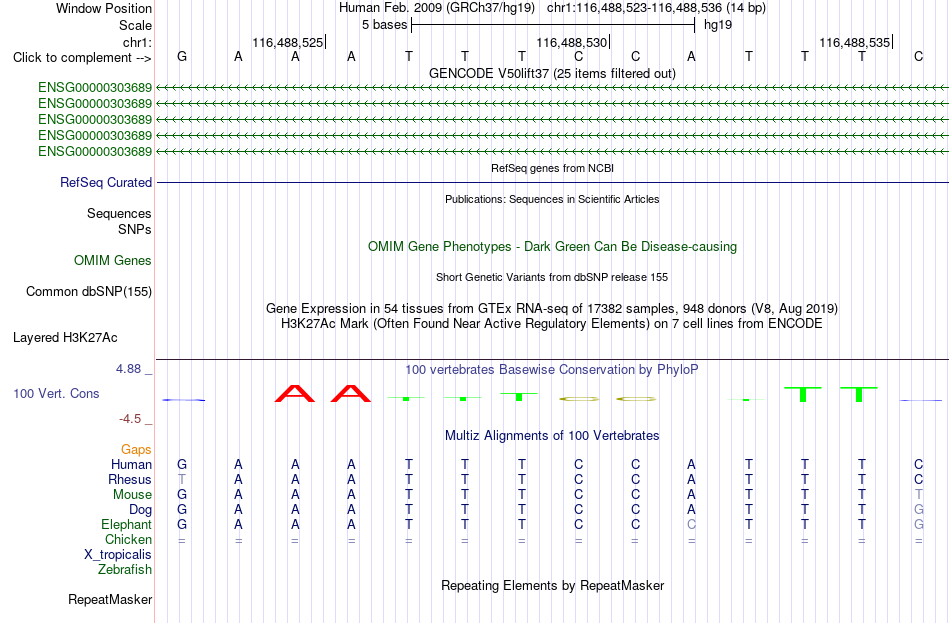Click the 'chr1:' ruler label

pos(137,42)
